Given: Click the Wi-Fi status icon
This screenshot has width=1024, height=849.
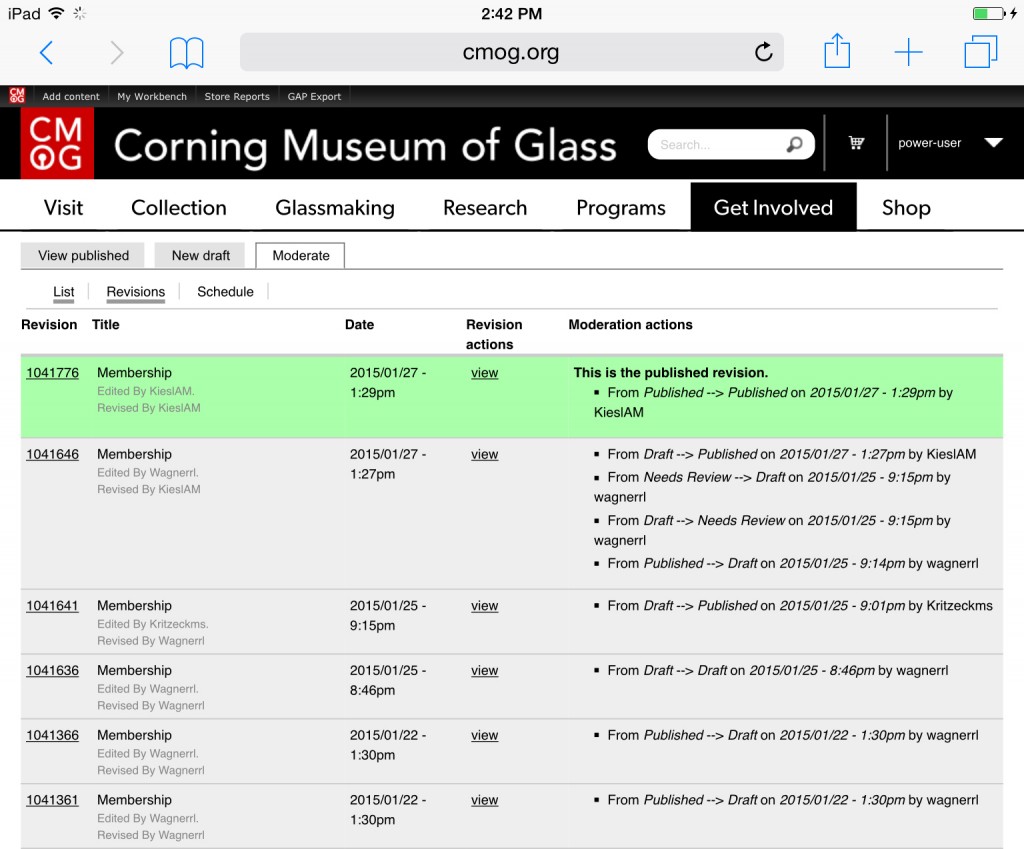Looking at the screenshot, I should tap(57, 13).
